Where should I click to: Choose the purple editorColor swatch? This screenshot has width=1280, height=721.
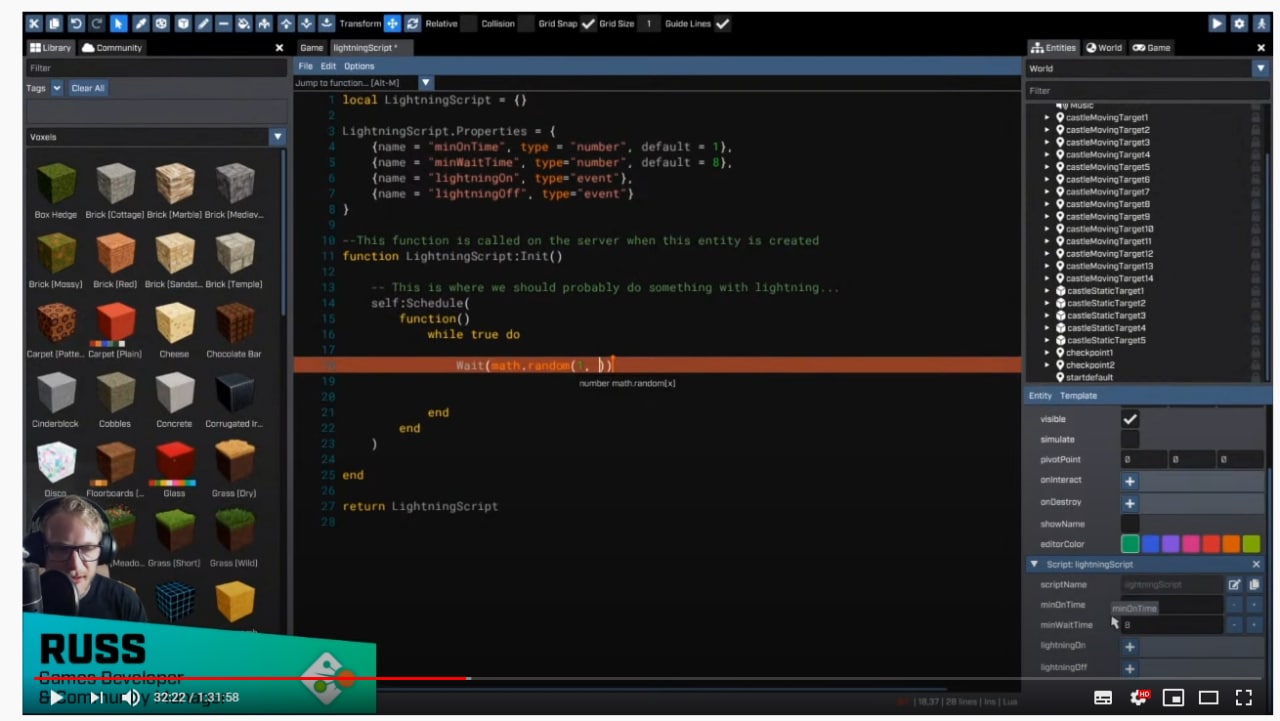tap(1171, 544)
